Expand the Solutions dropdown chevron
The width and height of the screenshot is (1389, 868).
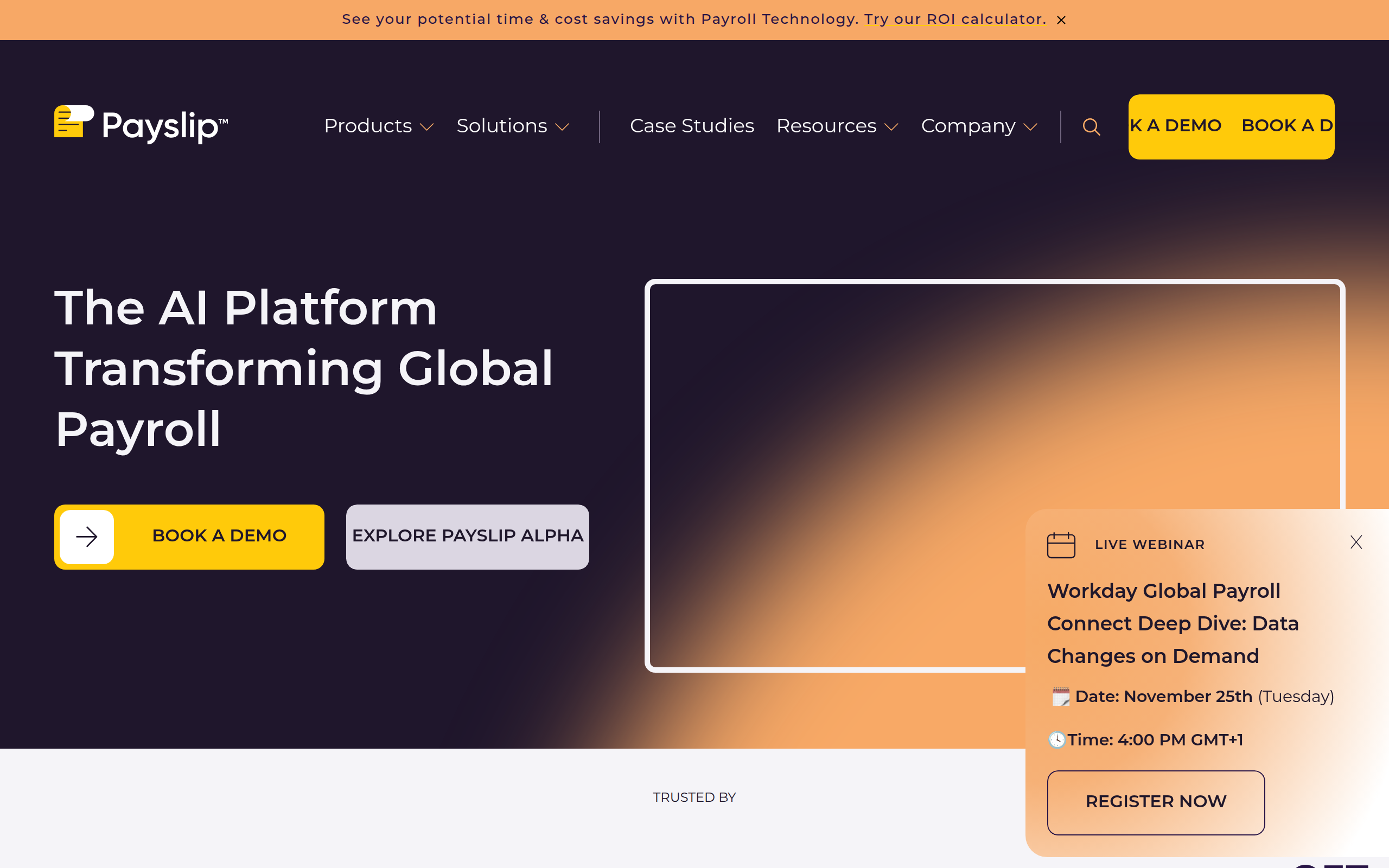coord(562,127)
